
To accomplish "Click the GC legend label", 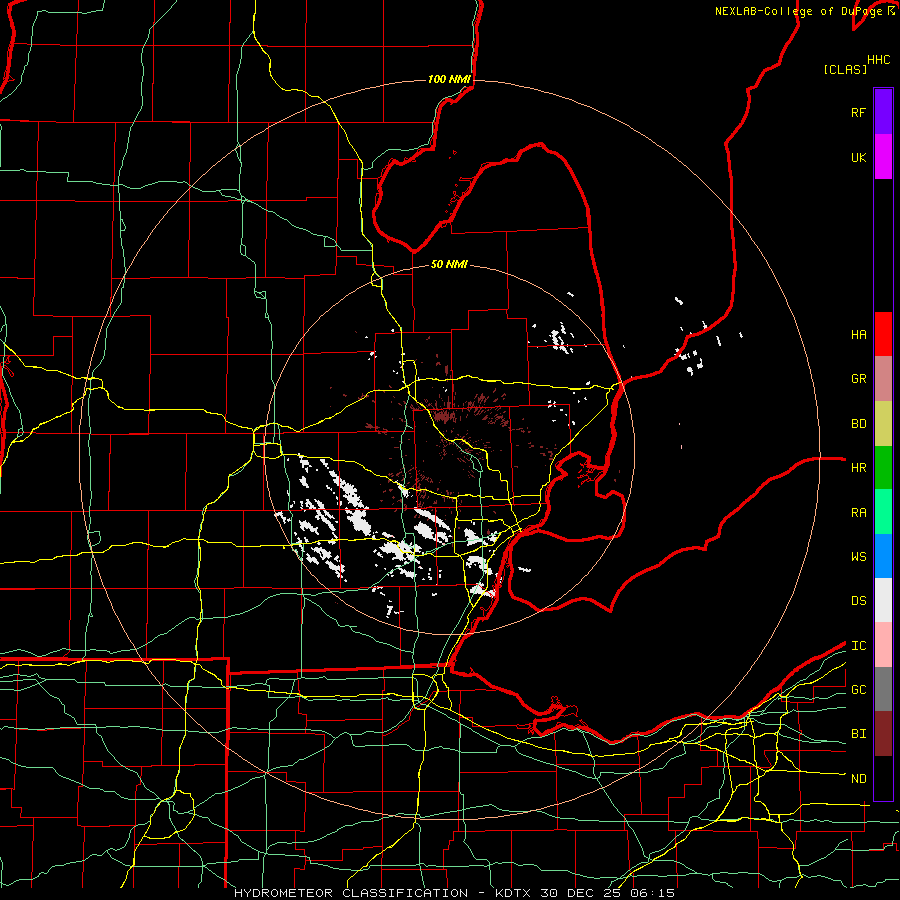I will click(x=858, y=690).
